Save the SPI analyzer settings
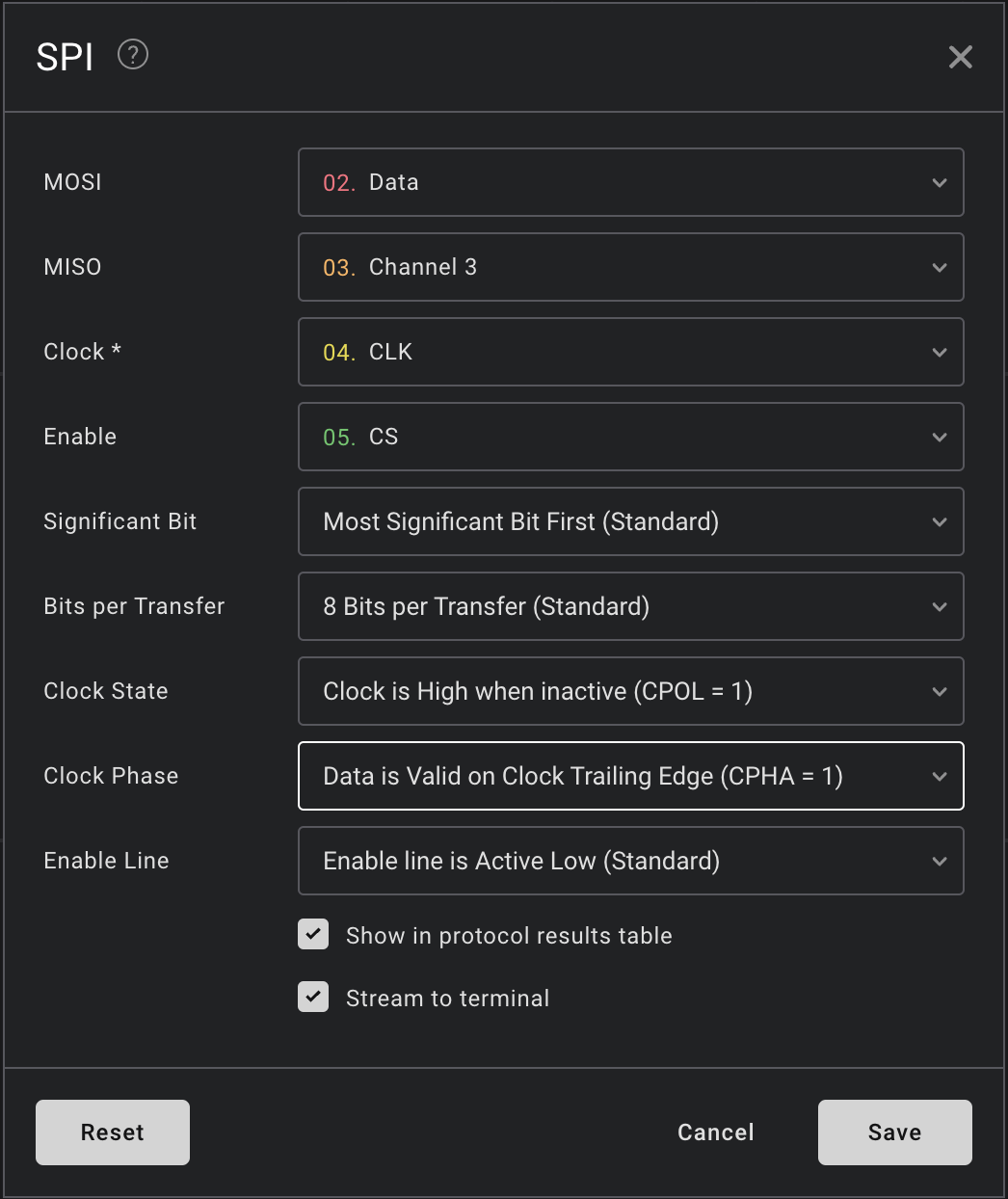Screen dimensions: 1008x1199 point(894,1132)
